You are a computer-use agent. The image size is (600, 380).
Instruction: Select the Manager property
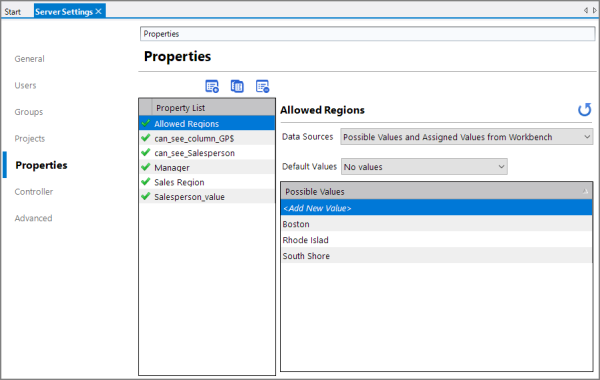(x=207, y=167)
